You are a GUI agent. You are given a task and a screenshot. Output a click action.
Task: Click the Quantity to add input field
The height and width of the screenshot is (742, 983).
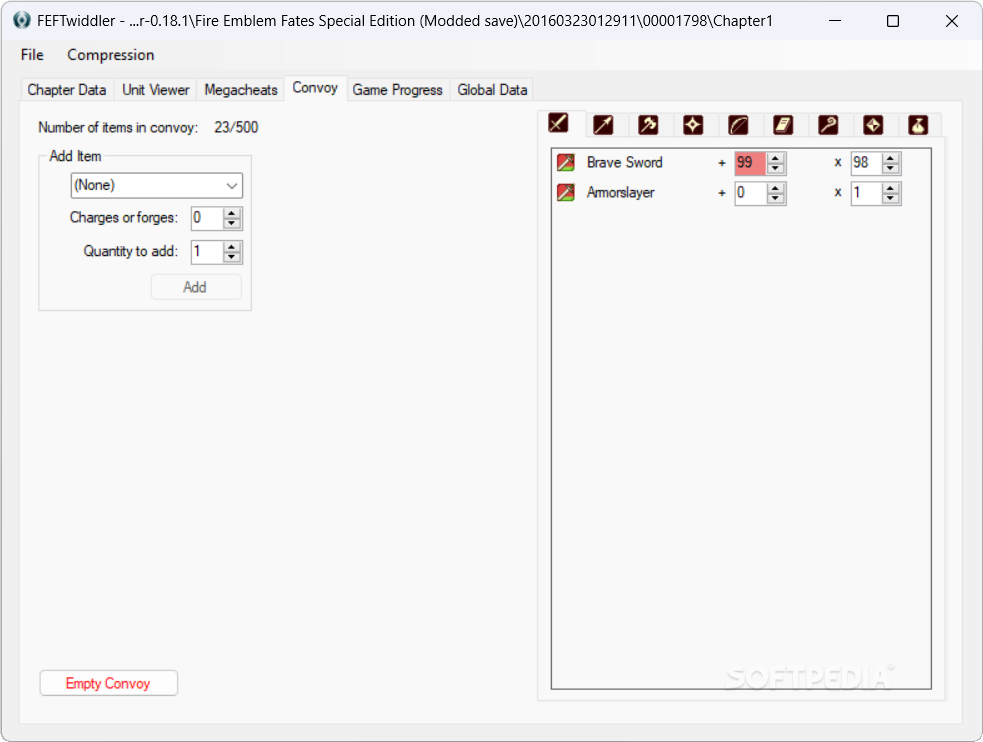(207, 252)
